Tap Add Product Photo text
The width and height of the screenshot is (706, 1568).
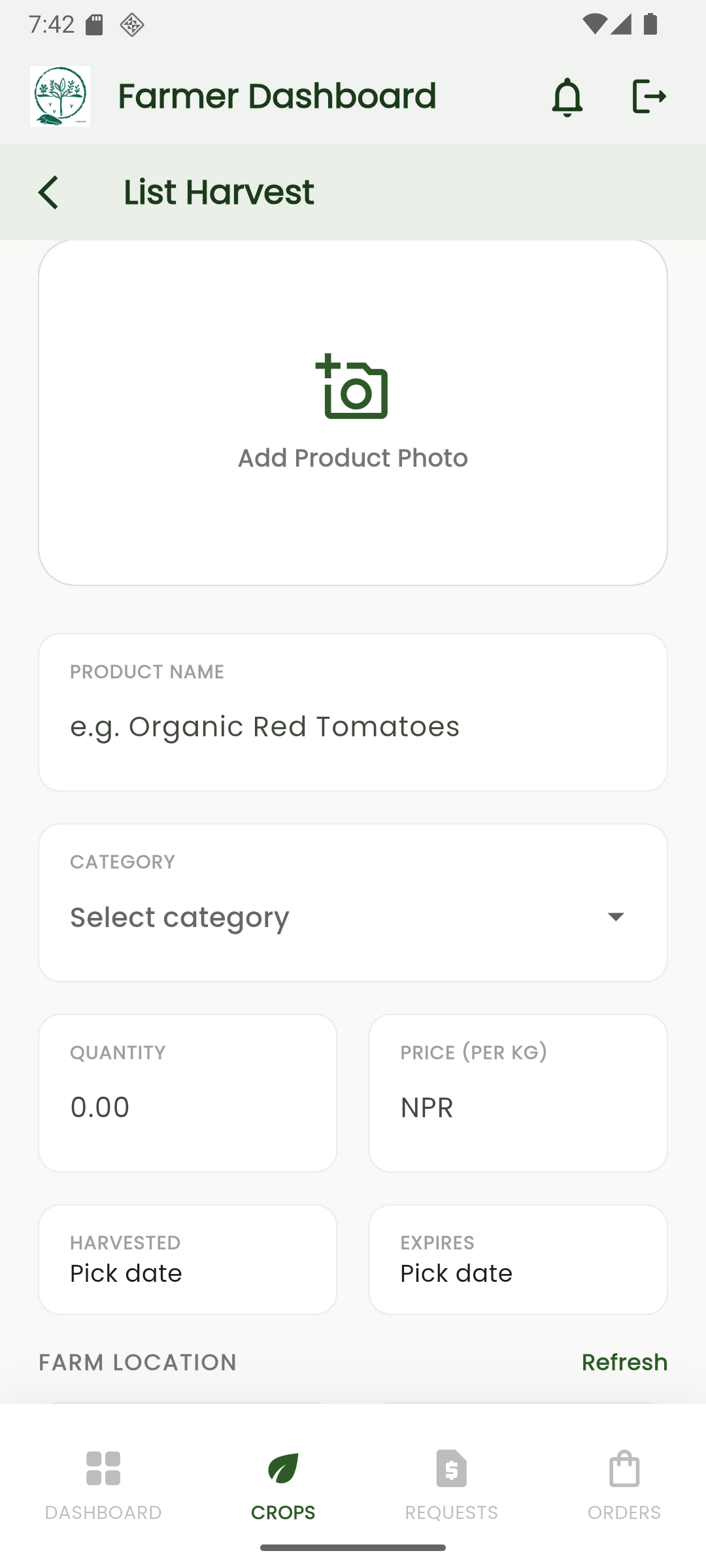352,458
